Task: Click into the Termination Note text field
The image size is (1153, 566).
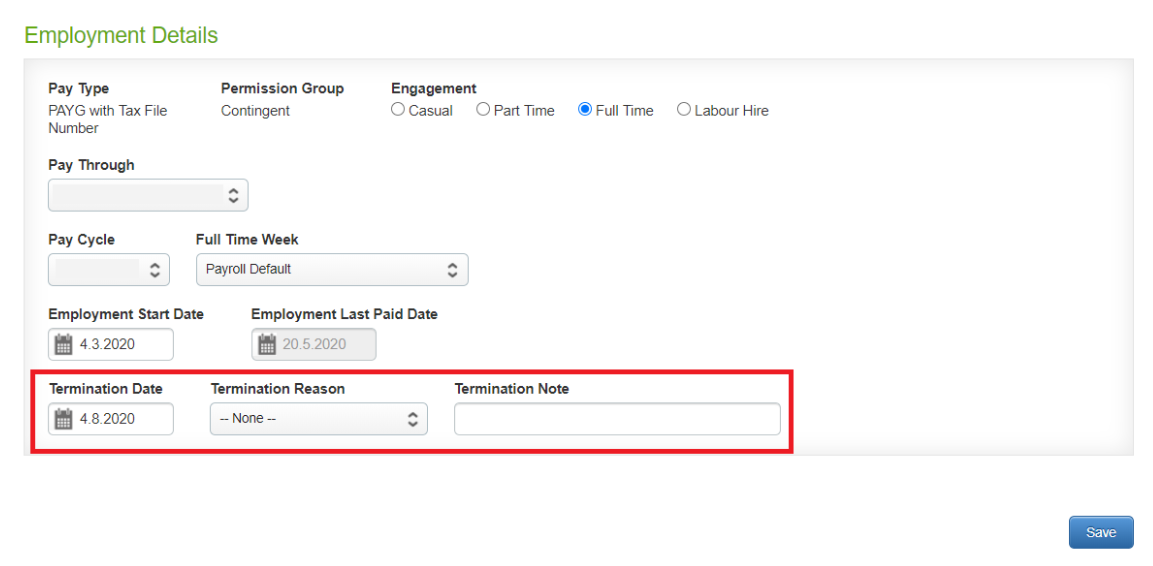Action: [617, 419]
